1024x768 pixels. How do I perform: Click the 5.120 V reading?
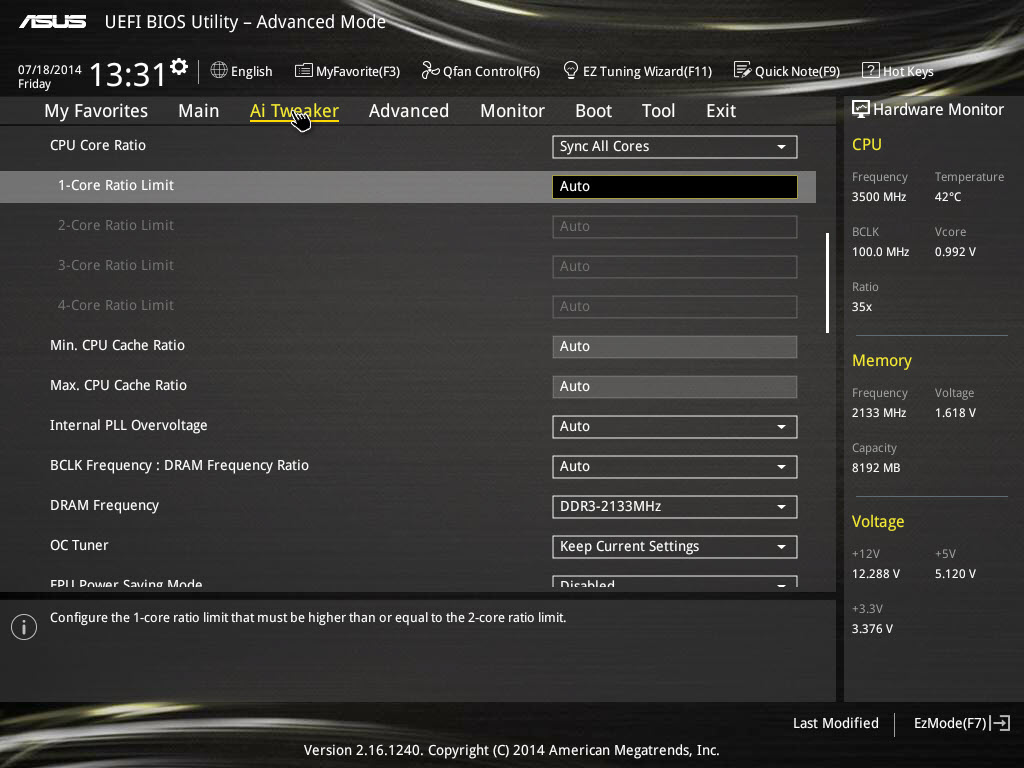click(955, 573)
